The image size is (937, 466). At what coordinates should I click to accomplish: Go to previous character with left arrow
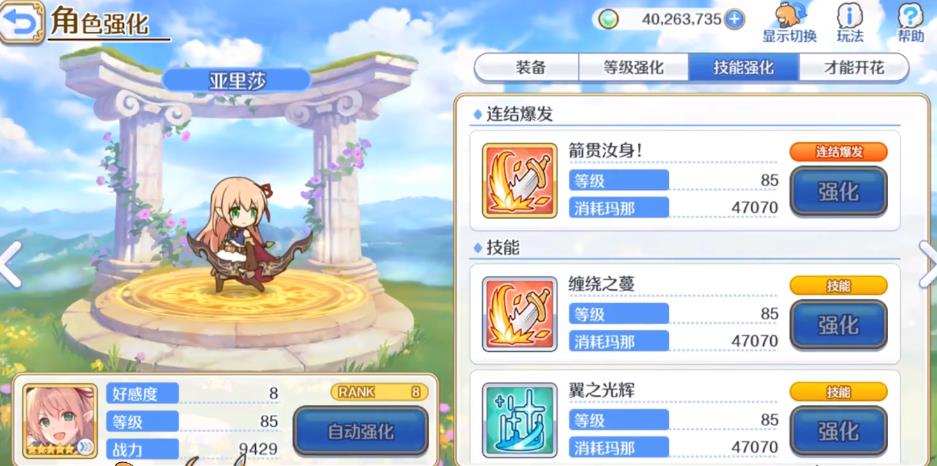[x=9, y=264]
